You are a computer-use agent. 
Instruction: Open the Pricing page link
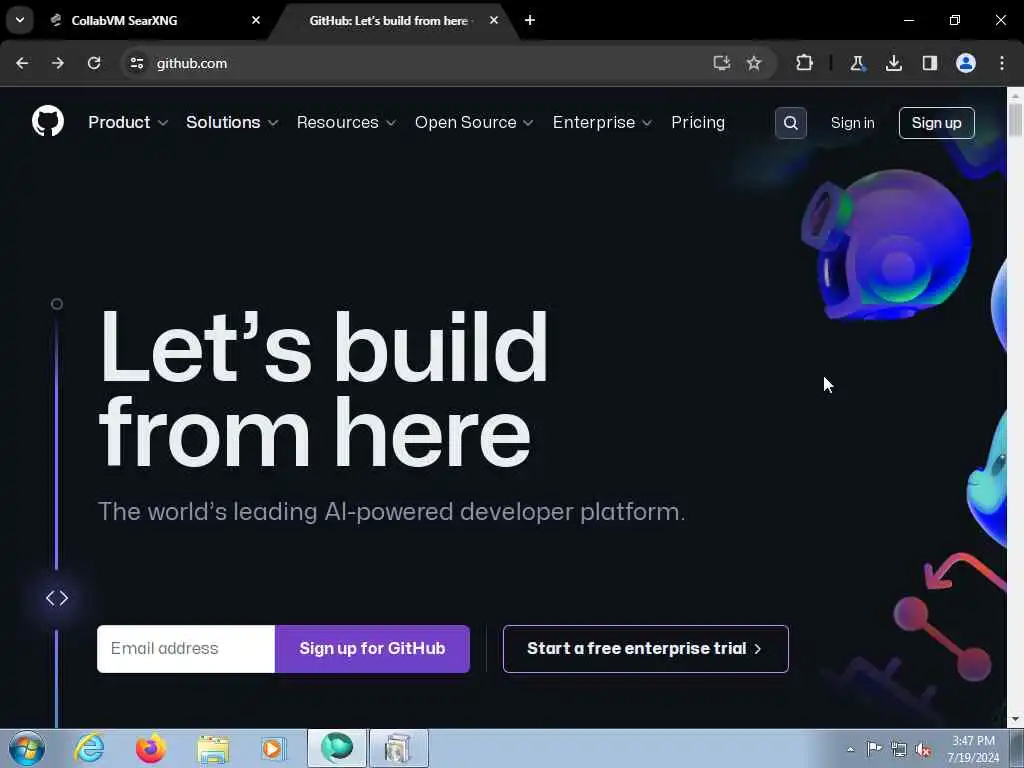coord(698,122)
